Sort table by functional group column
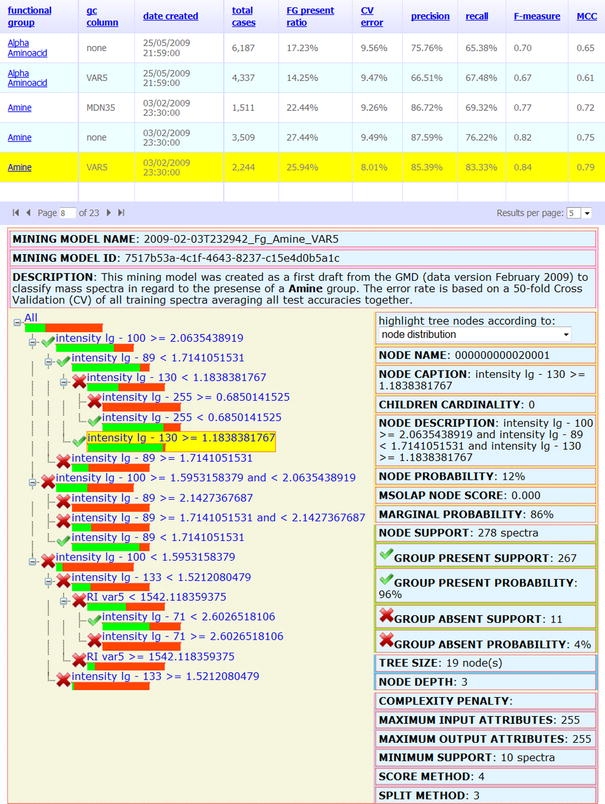The height and width of the screenshot is (804, 605). (x=30, y=16)
